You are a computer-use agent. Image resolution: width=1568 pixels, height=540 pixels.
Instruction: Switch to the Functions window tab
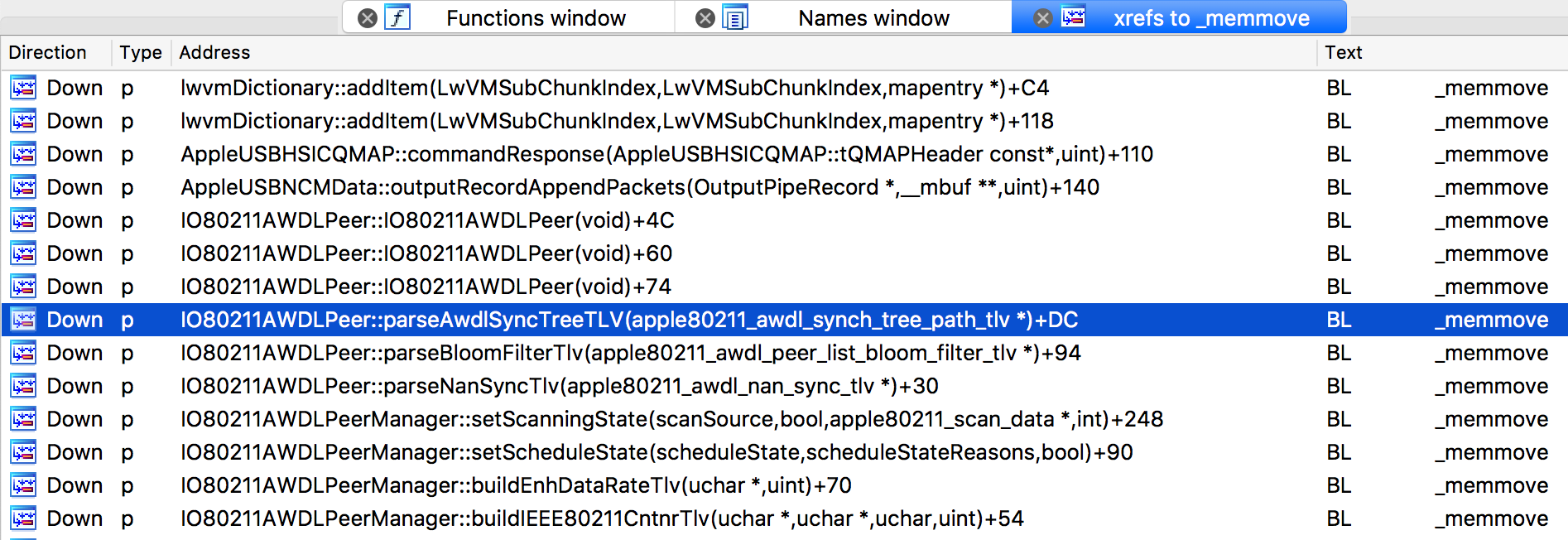pyautogui.click(x=536, y=18)
